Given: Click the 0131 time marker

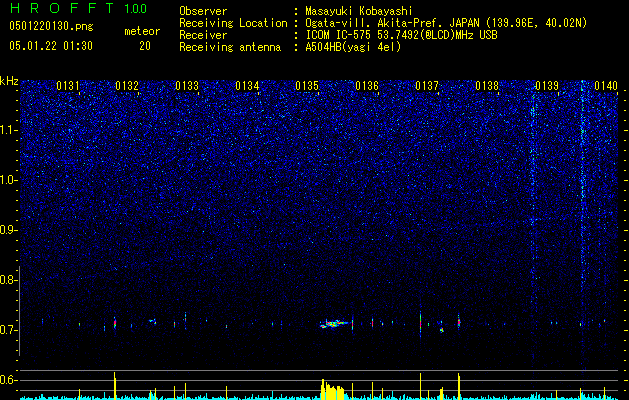Looking at the screenshot, I should 68,86.
